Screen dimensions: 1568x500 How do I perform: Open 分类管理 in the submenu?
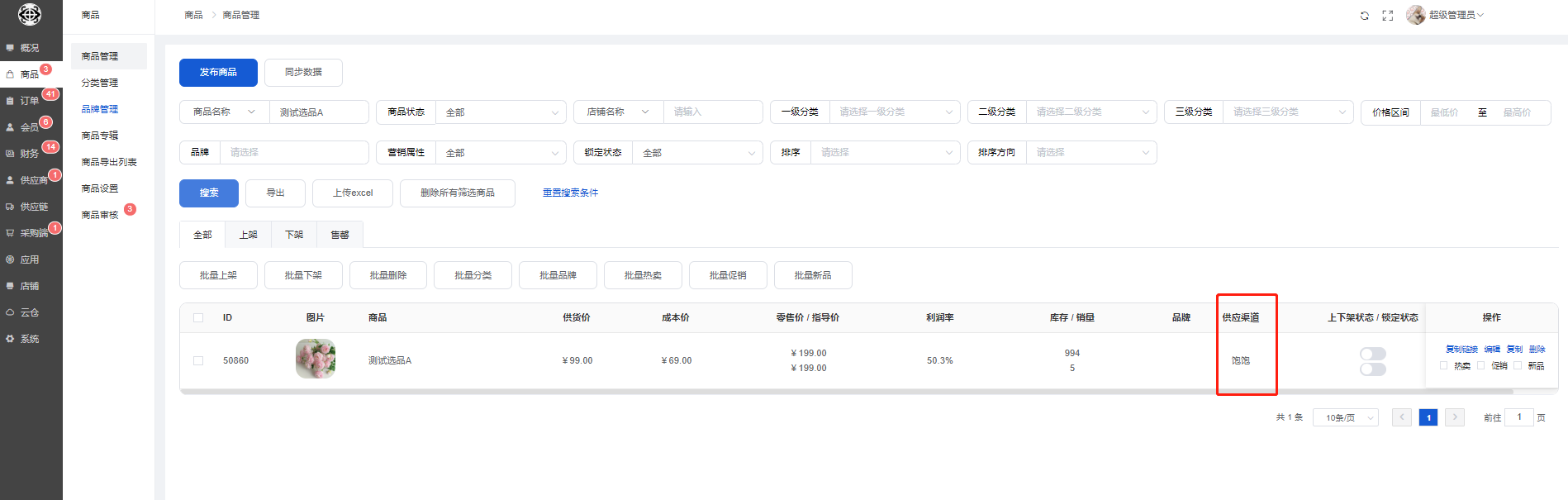coord(100,83)
